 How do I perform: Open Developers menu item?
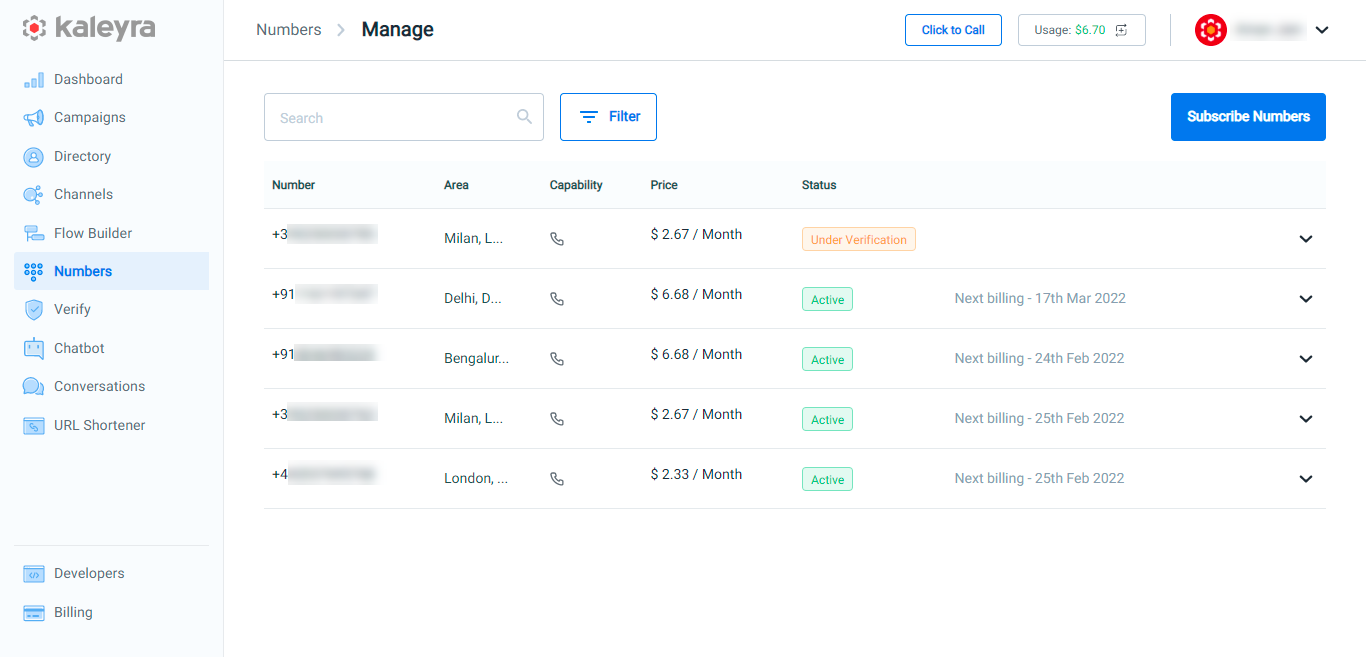point(111,574)
